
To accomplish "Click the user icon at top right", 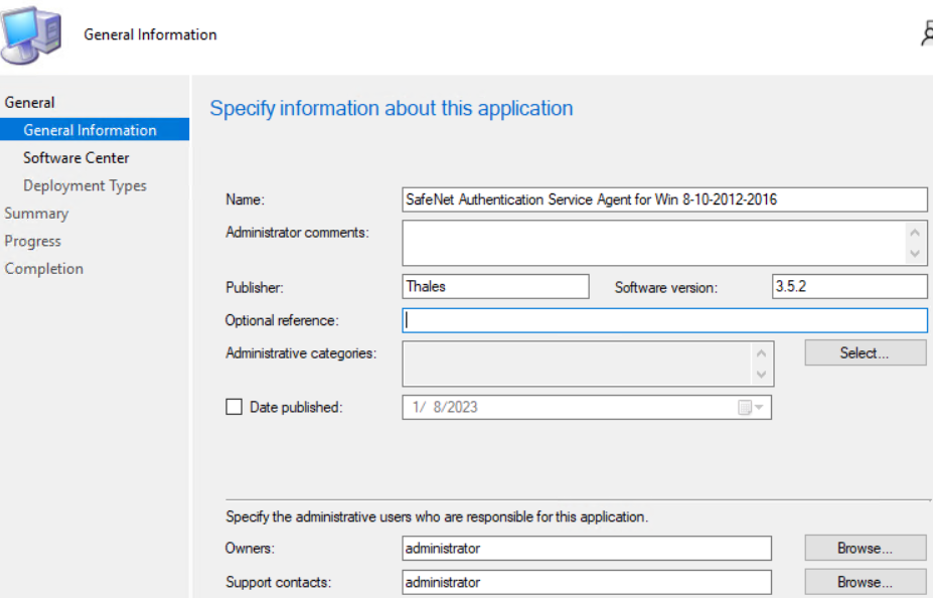I will (x=926, y=34).
